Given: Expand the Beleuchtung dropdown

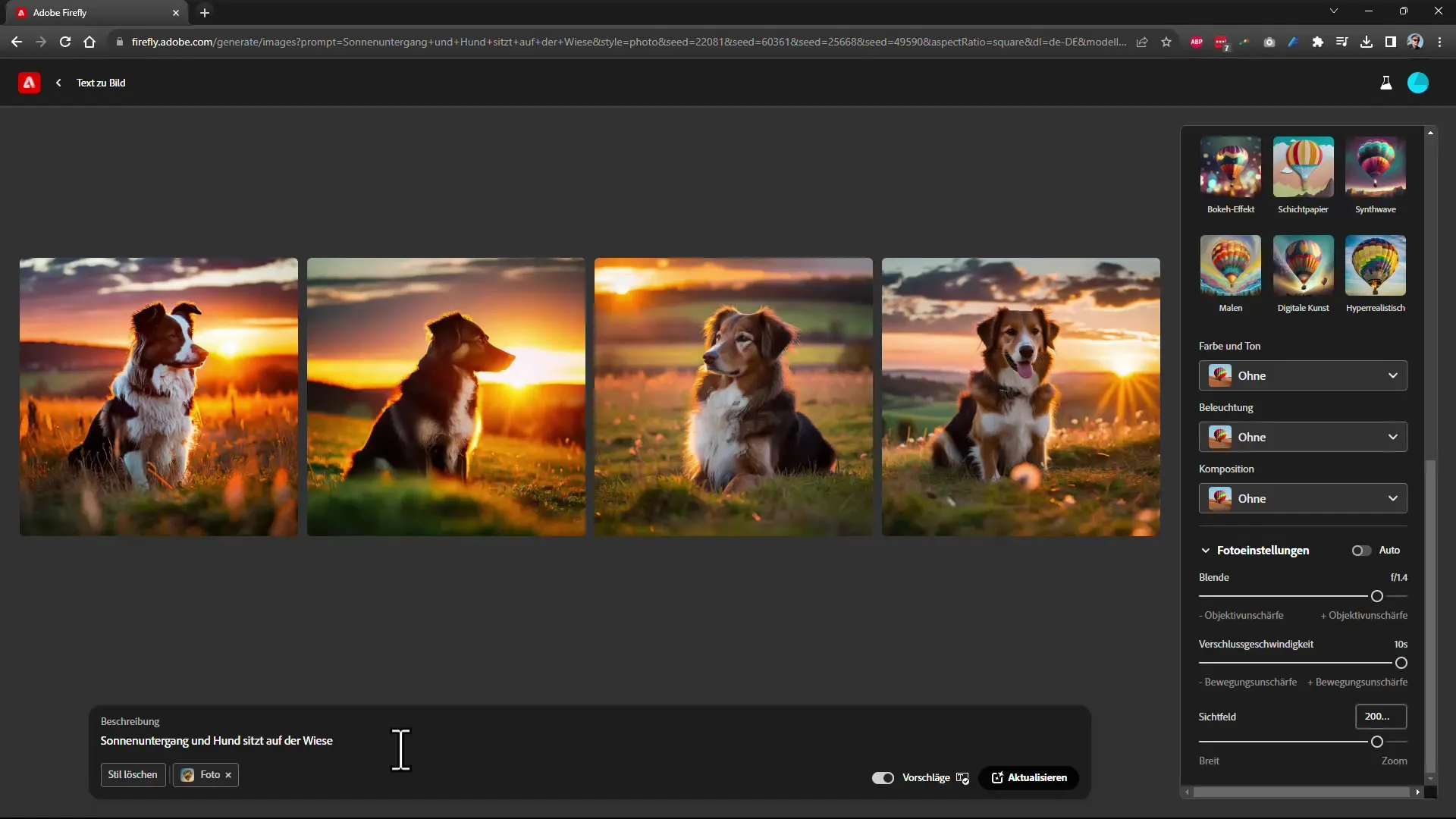Looking at the screenshot, I should click(x=1303, y=436).
